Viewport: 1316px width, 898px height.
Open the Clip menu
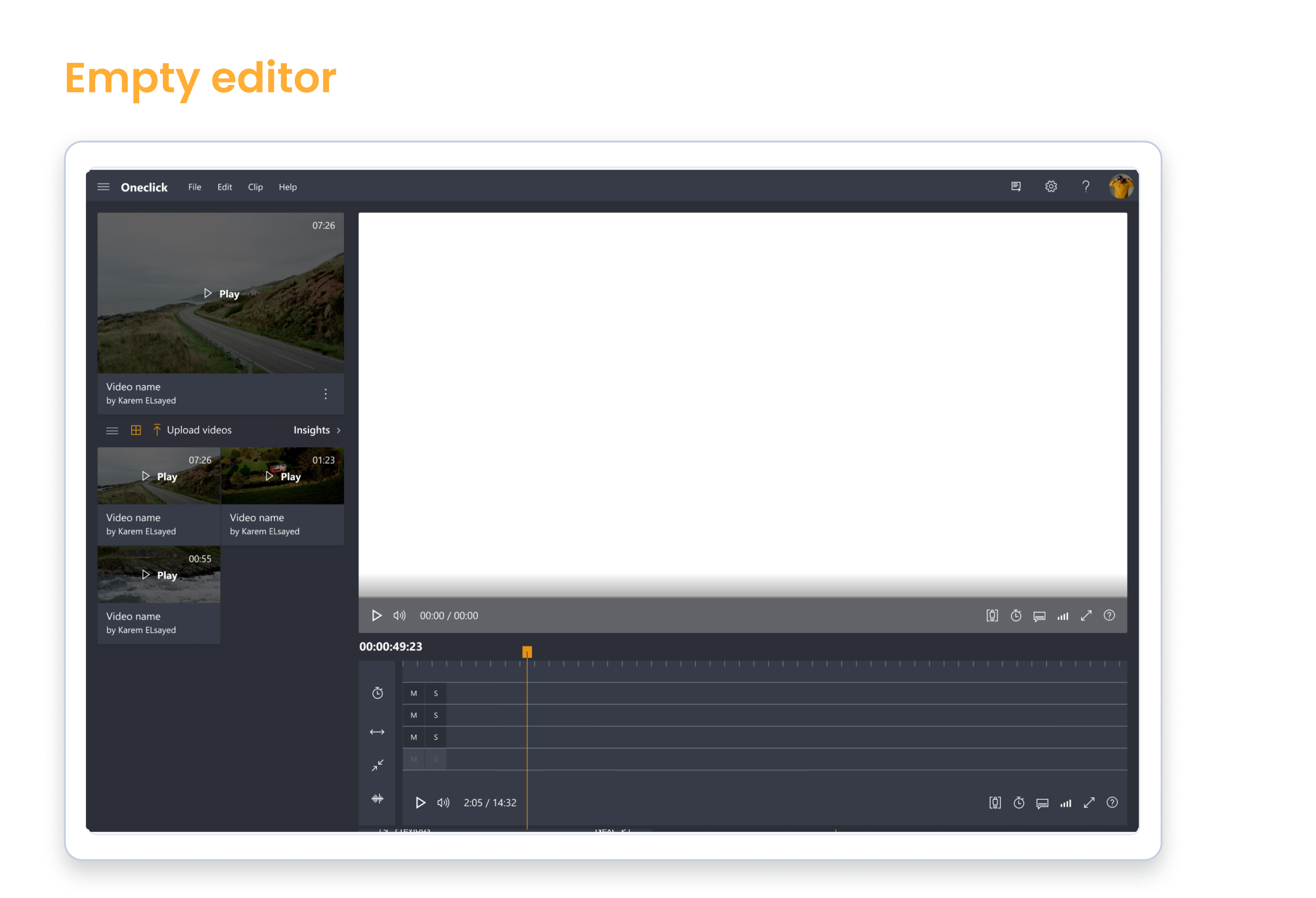pos(255,187)
